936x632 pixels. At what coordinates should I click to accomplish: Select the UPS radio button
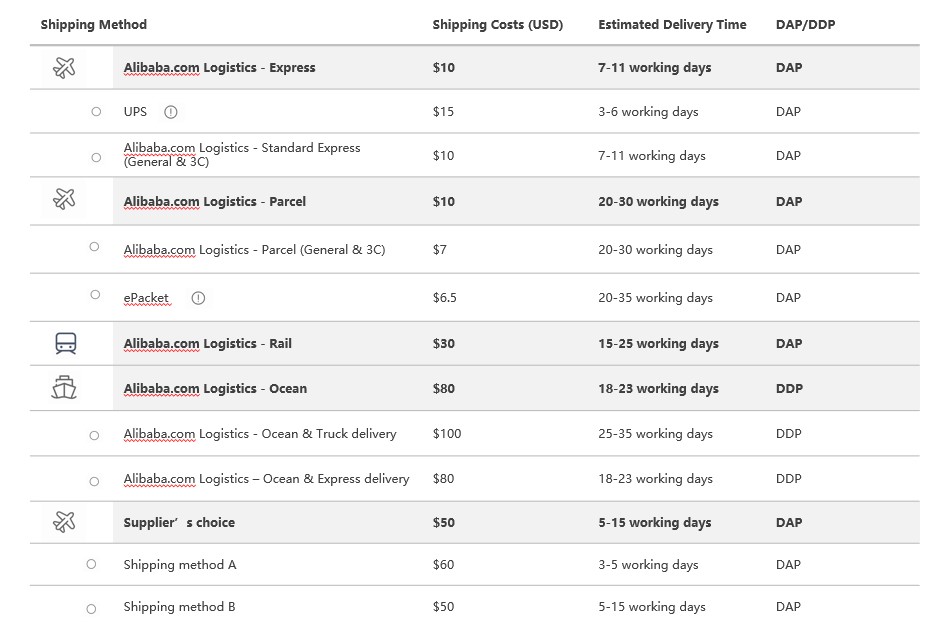pyautogui.click(x=96, y=112)
